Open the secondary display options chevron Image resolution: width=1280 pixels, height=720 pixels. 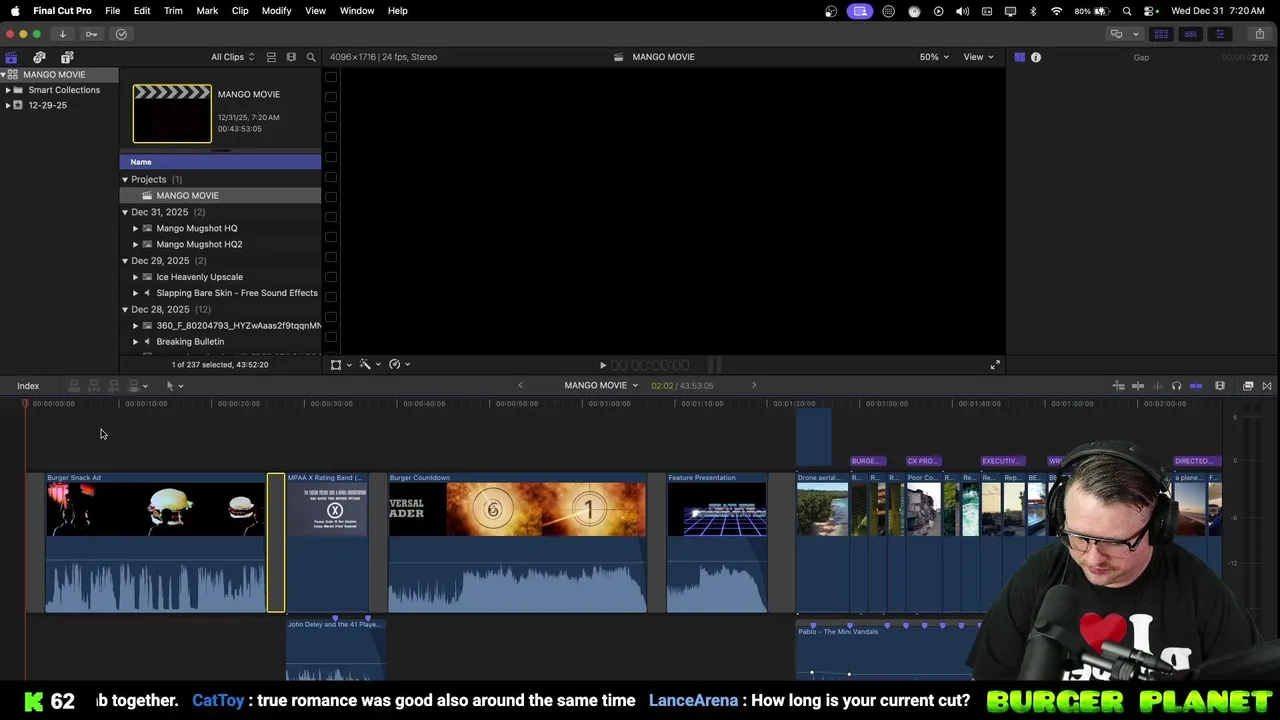[x=1135, y=34]
